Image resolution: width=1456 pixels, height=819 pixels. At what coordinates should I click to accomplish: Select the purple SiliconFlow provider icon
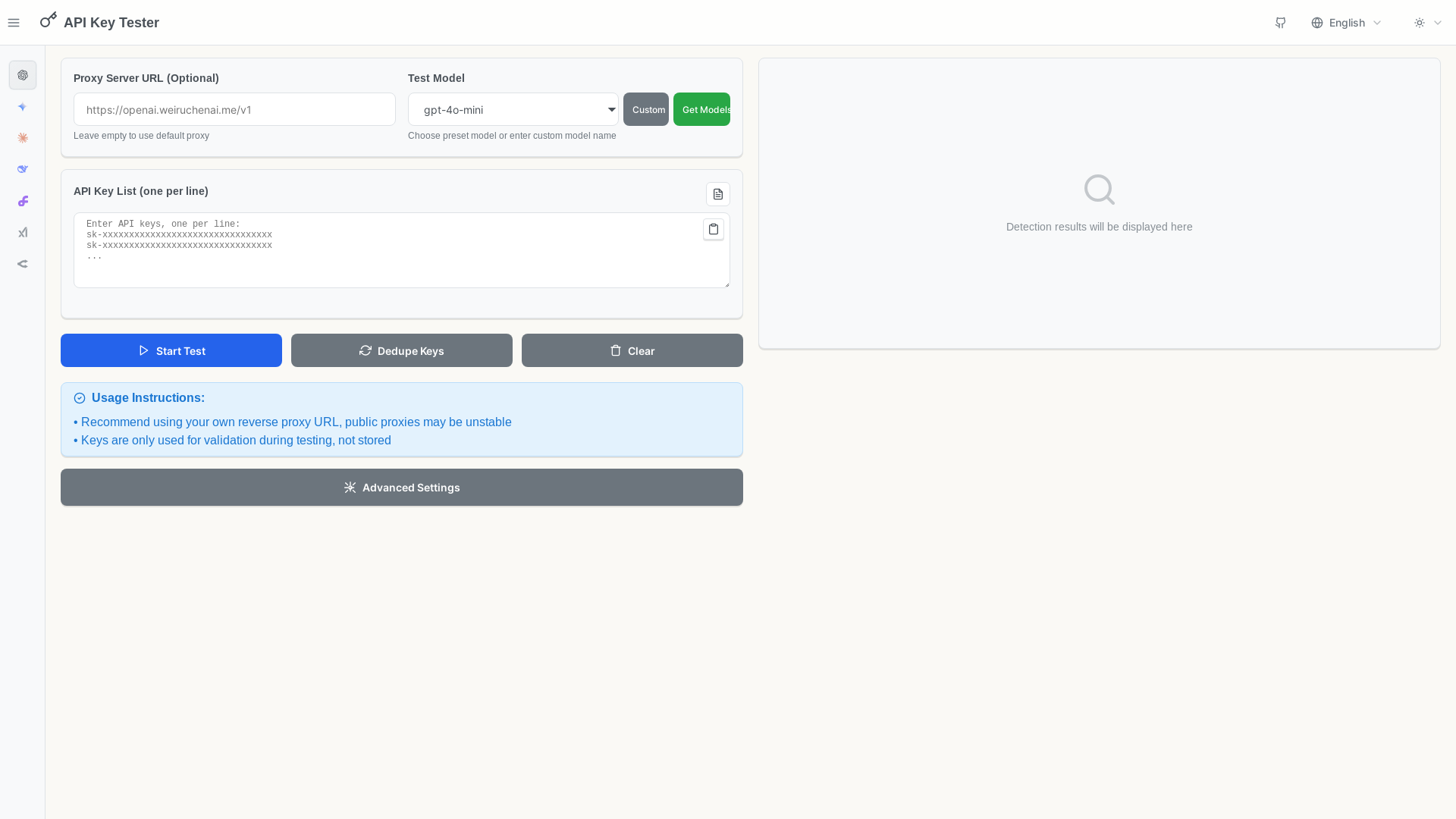pyautogui.click(x=23, y=201)
